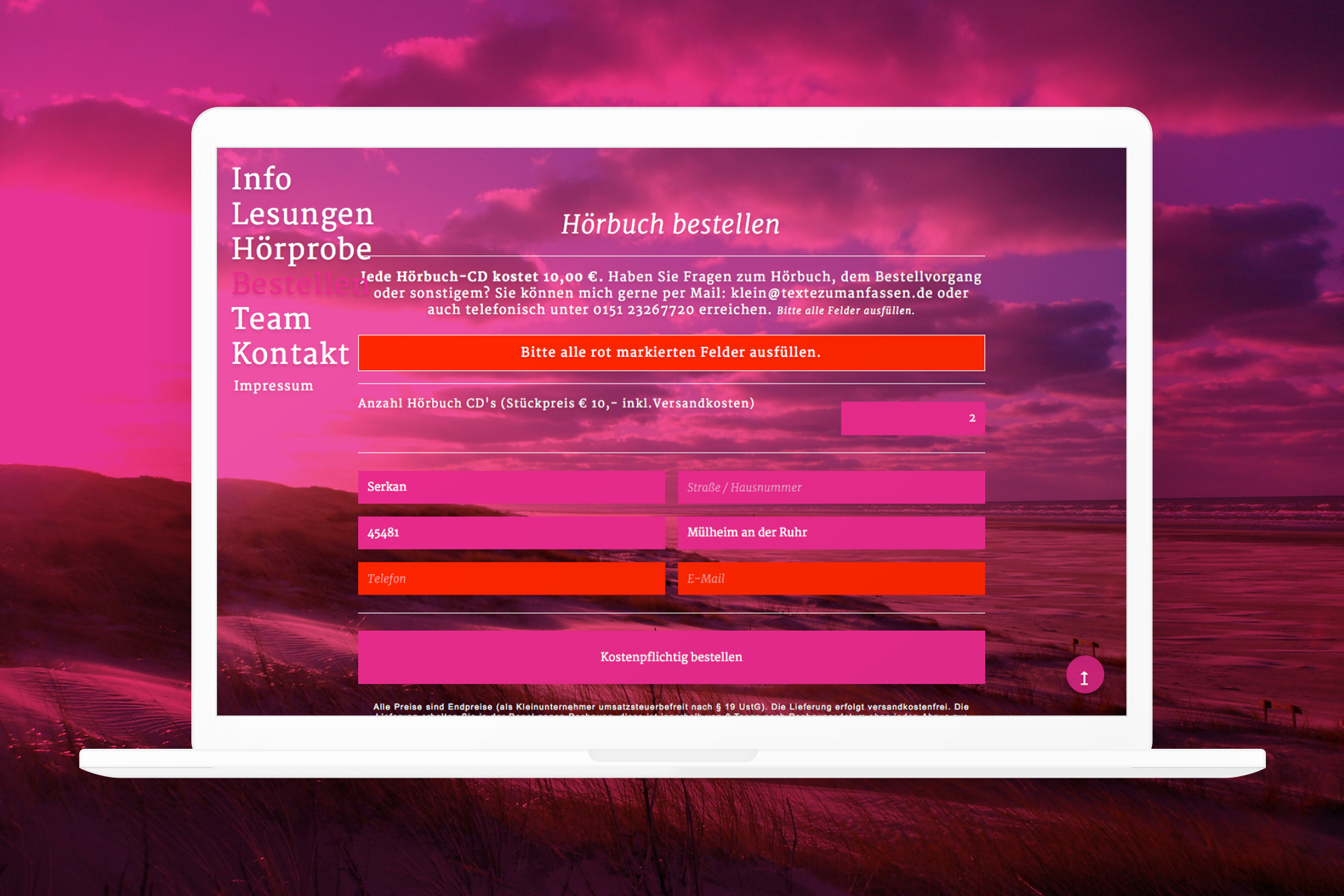1344x896 pixels.
Task: Focus the CD quantity field showing 2
Action: click(x=912, y=419)
